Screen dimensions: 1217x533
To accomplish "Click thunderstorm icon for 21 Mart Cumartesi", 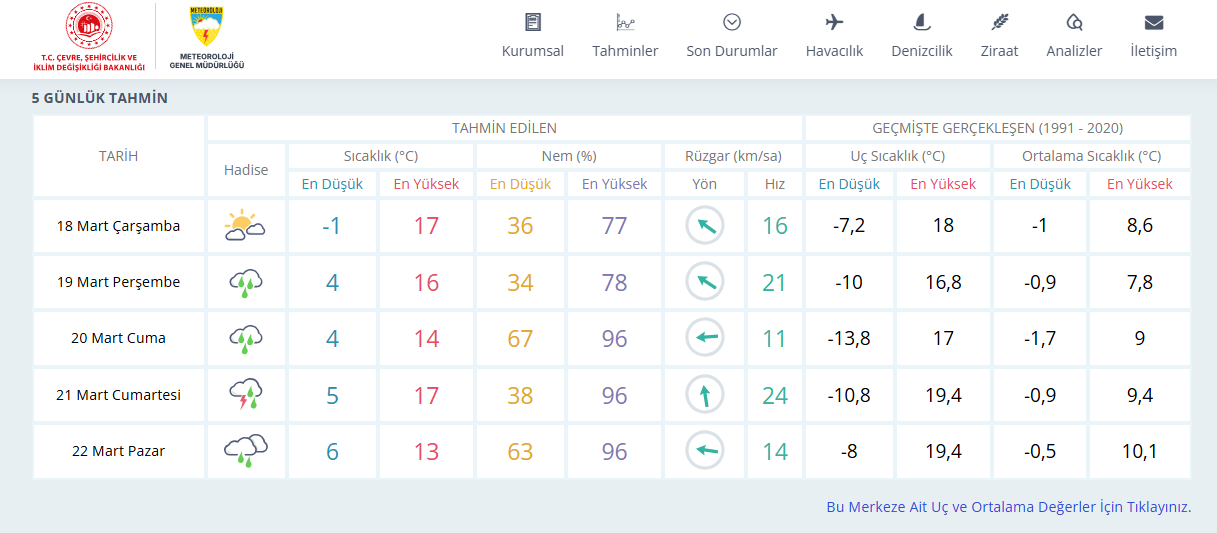I will click(245, 395).
